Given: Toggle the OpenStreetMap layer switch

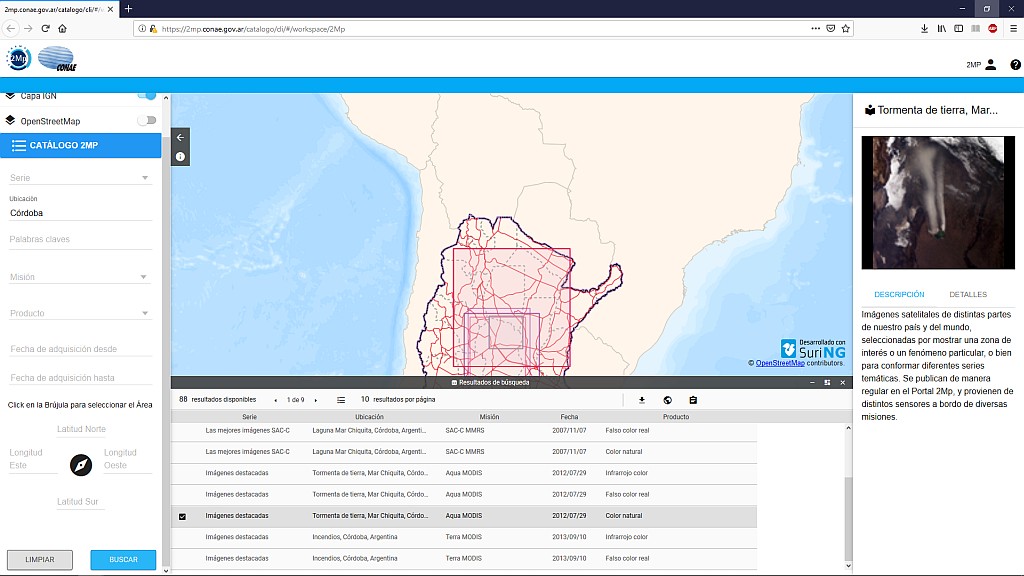Looking at the screenshot, I should [x=147, y=121].
